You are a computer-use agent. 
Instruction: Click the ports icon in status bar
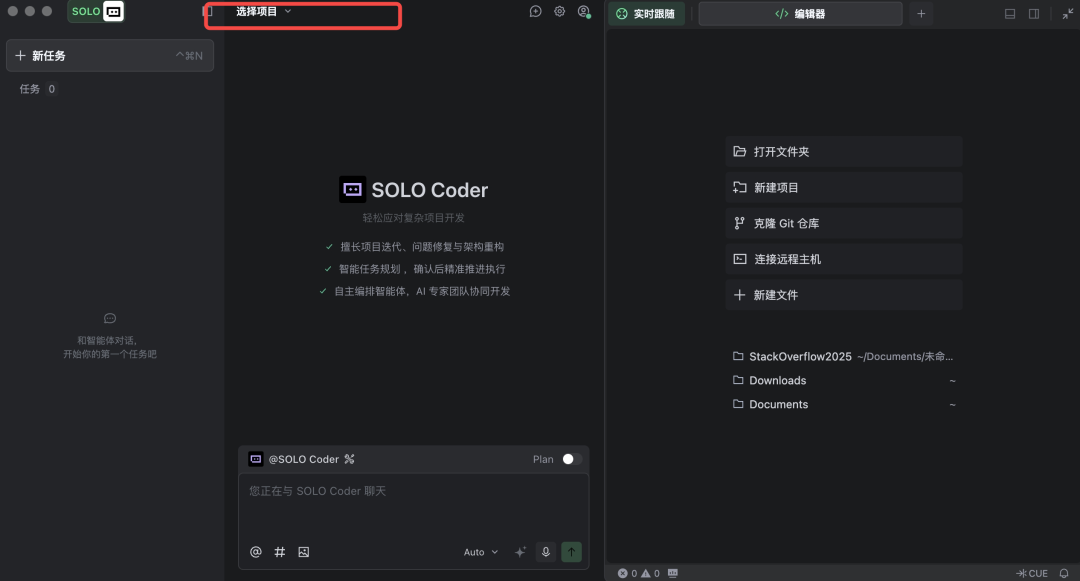point(673,573)
